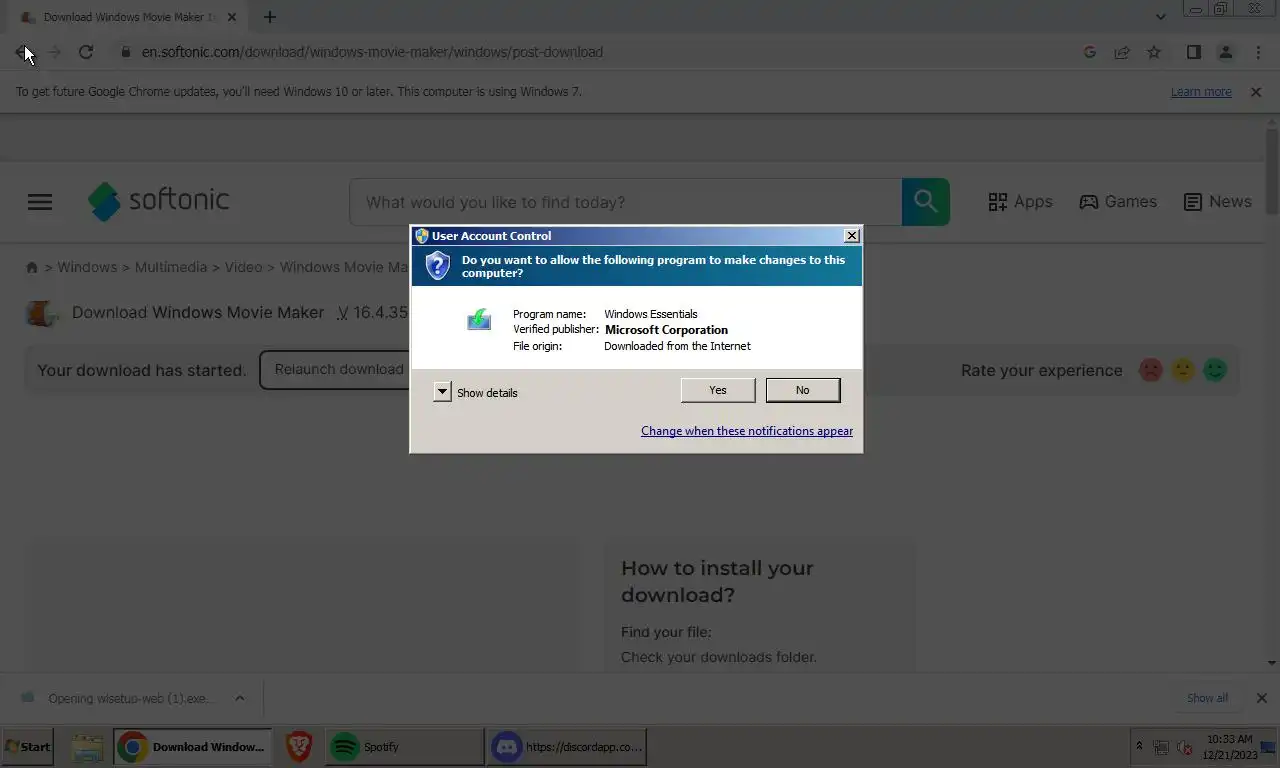Open 'Change when these notifications appear' link
The width and height of the screenshot is (1280, 768).
tap(747, 431)
